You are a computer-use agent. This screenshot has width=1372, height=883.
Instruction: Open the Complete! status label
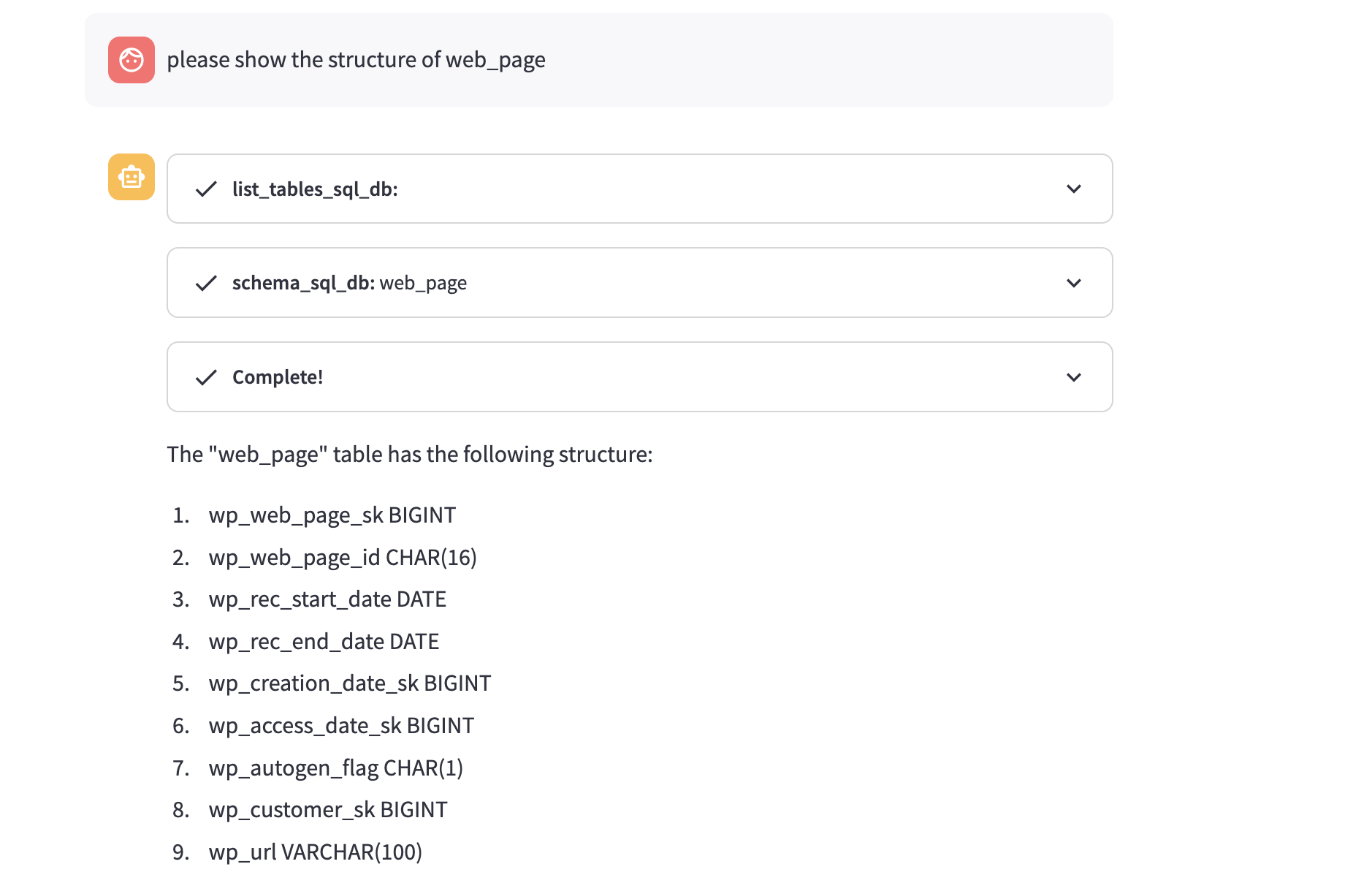278,377
